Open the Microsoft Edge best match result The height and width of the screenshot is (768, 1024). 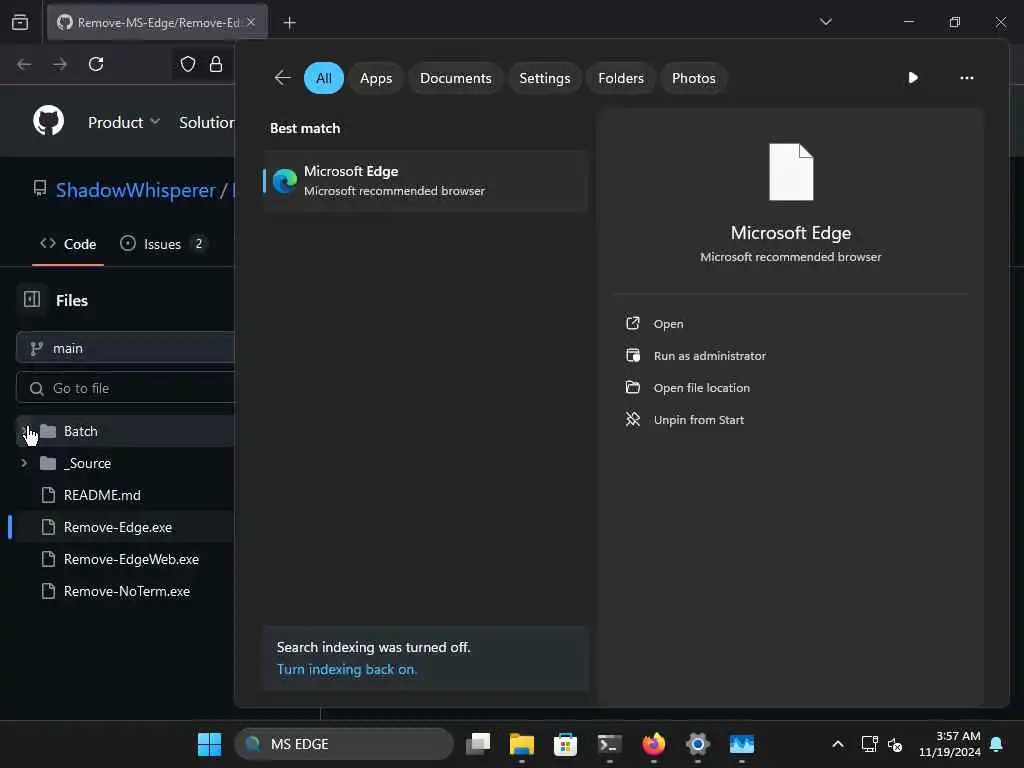click(425, 181)
